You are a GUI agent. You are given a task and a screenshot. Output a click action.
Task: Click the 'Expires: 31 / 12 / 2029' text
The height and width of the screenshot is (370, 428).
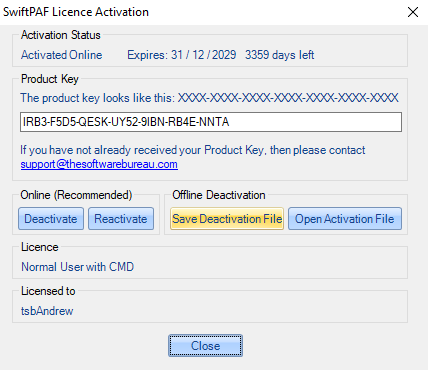182,55
